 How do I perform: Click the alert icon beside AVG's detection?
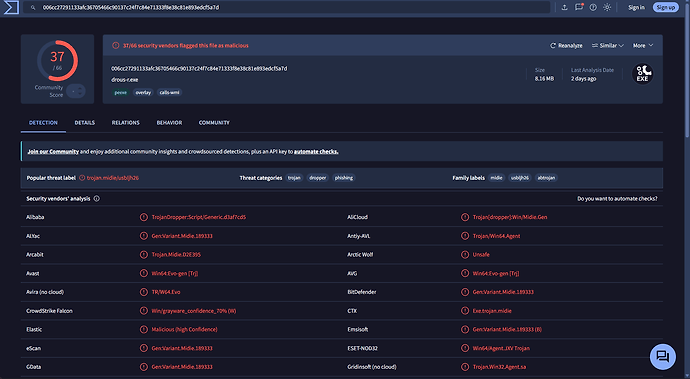465,273
